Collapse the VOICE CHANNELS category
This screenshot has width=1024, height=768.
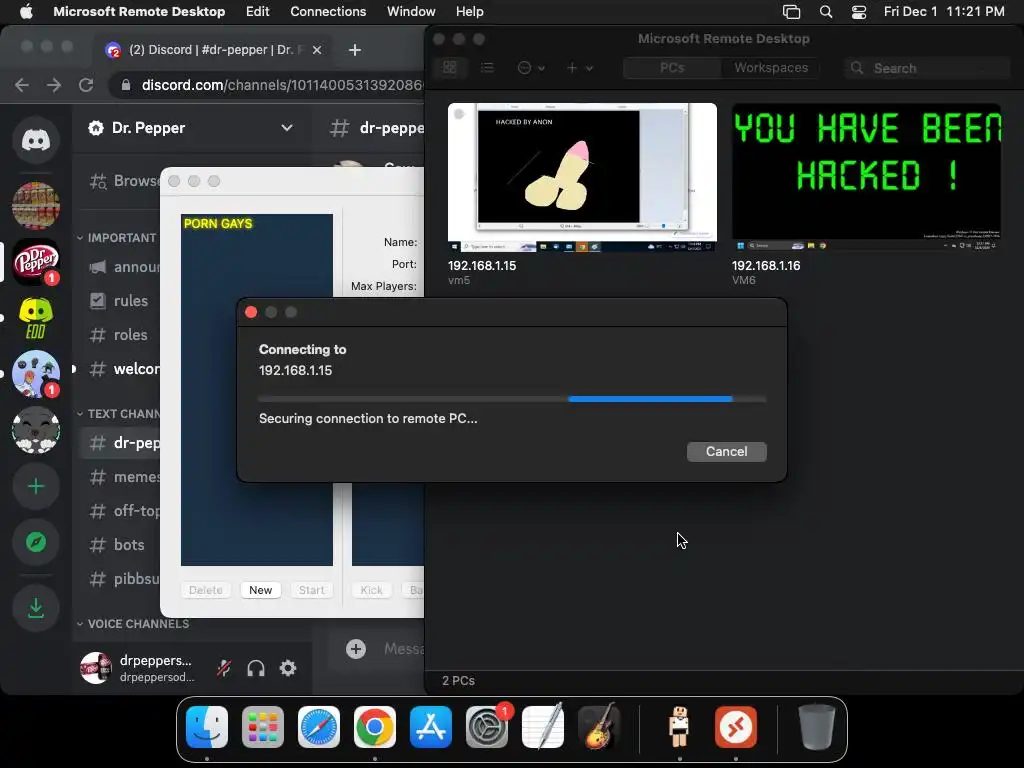pos(133,624)
